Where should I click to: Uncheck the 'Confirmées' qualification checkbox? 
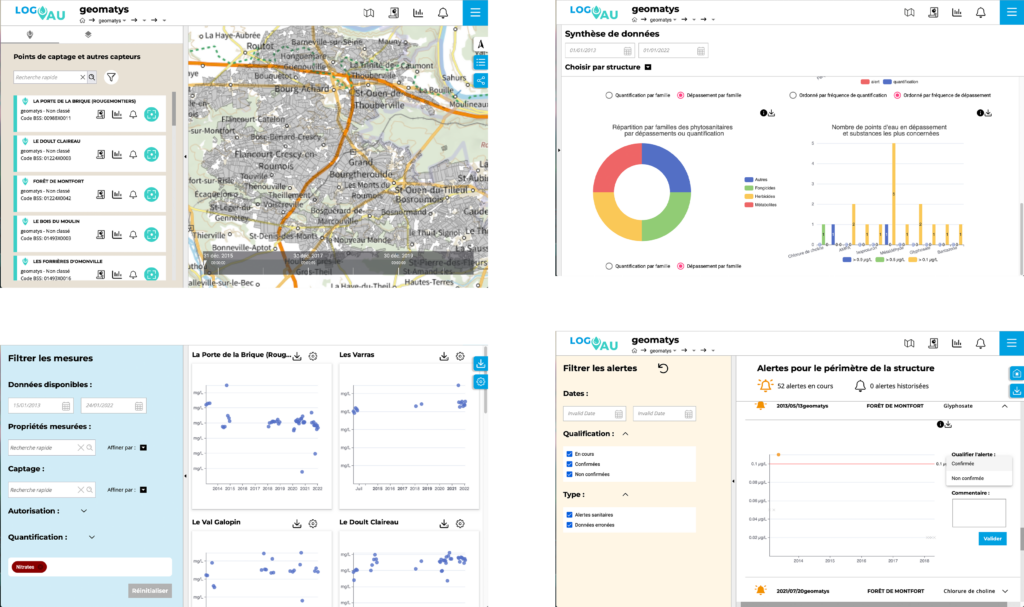coord(569,465)
